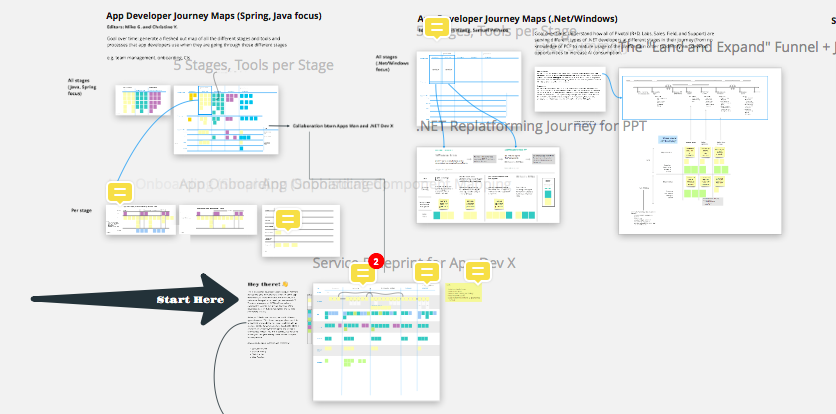Click the 'All stages (Java, Spring focus)' label
The width and height of the screenshot is (836, 414).
[x=82, y=87]
